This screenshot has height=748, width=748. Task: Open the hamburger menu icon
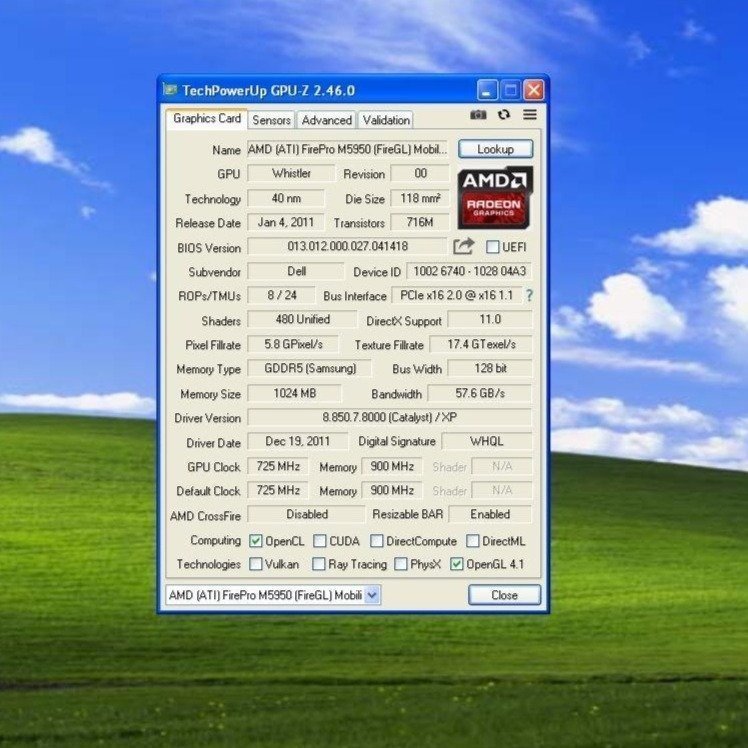pos(530,115)
